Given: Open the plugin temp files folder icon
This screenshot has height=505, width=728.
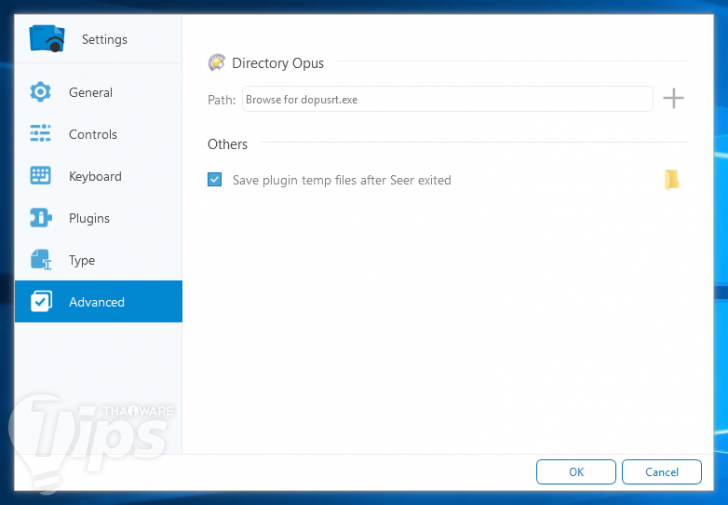Looking at the screenshot, I should 672,180.
